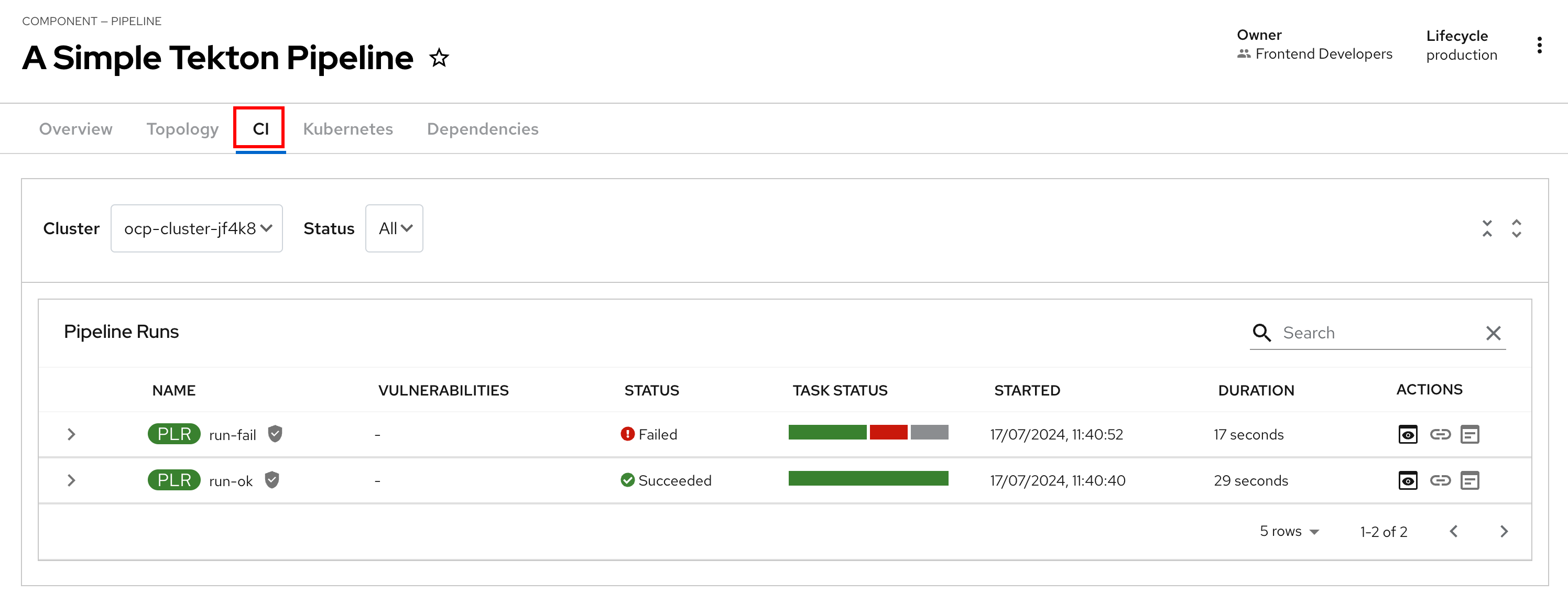View logs for run-fail
This screenshot has width=1568, height=615.
1469,434
